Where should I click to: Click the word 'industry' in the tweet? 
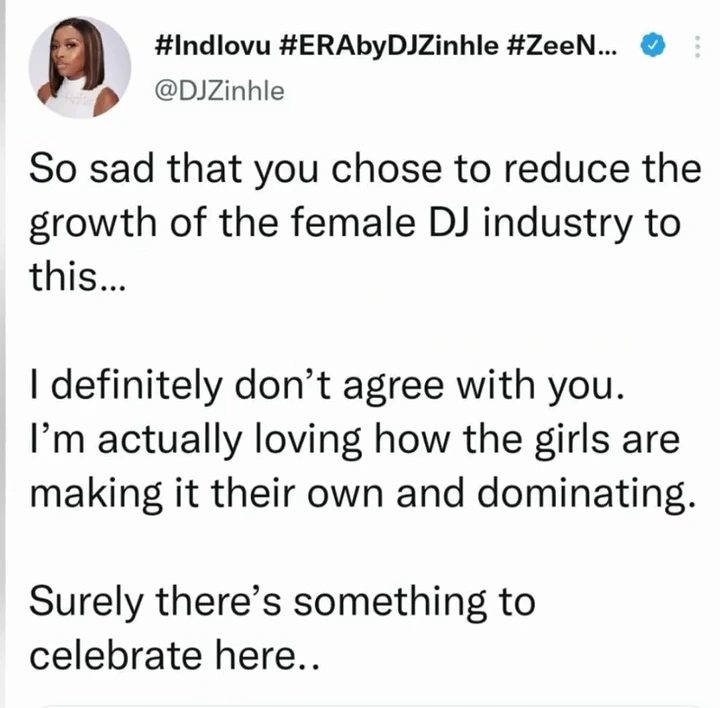[x=557, y=224]
